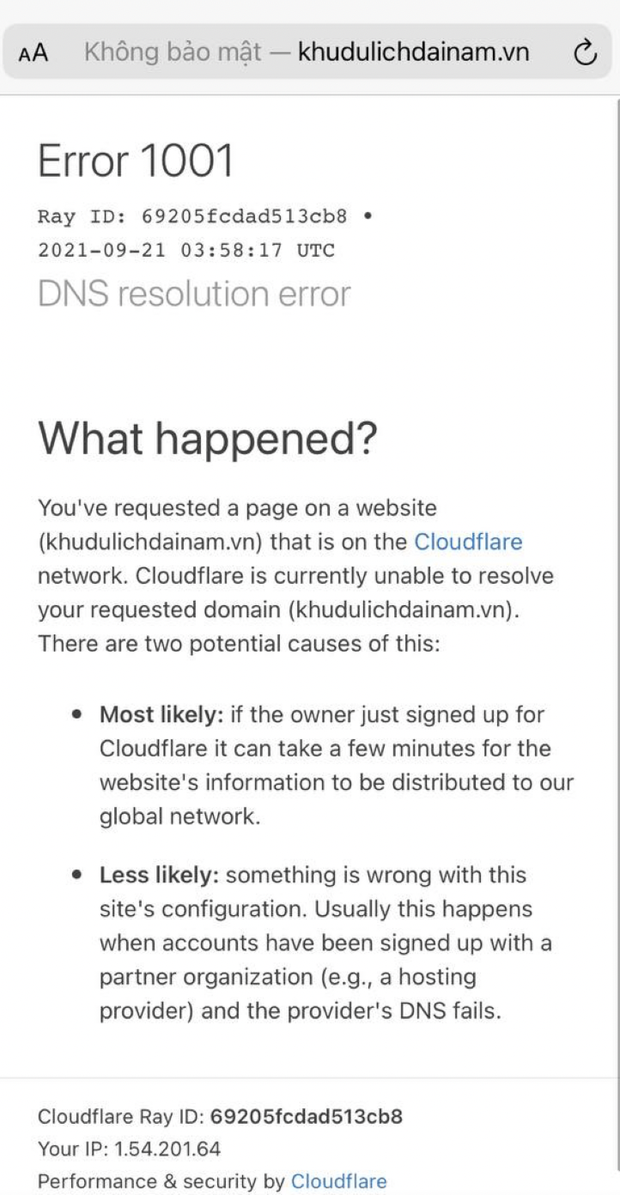620x1195 pixels.
Task: Click the bullet dot before "Less likely"
Action: tap(77, 875)
